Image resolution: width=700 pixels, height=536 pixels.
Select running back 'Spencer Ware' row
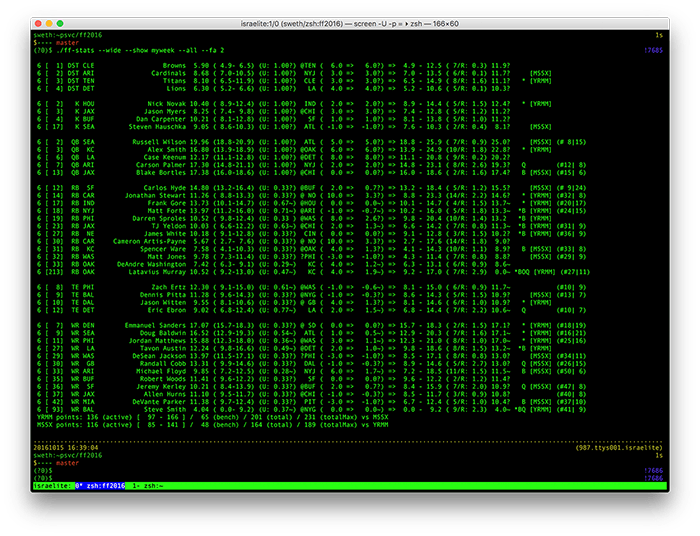(x=312, y=249)
